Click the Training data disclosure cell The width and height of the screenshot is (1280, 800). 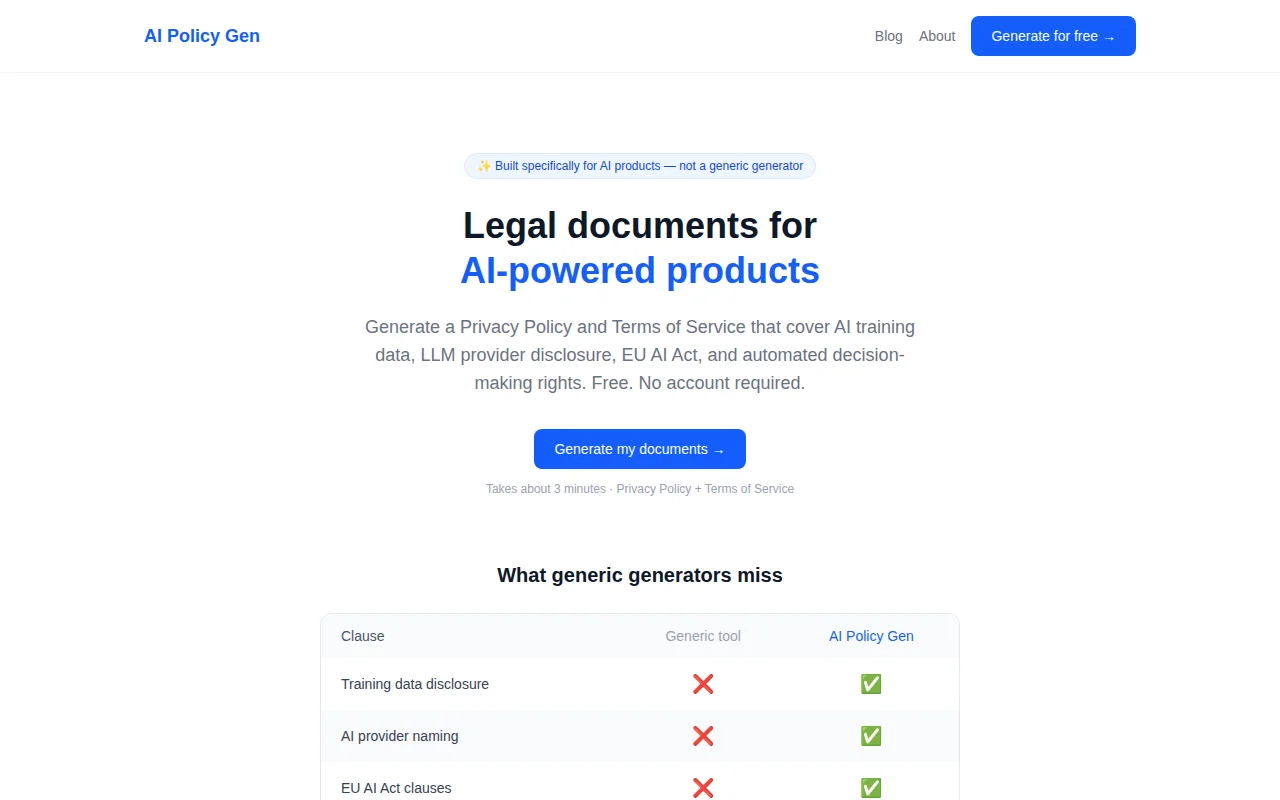click(x=415, y=684)
